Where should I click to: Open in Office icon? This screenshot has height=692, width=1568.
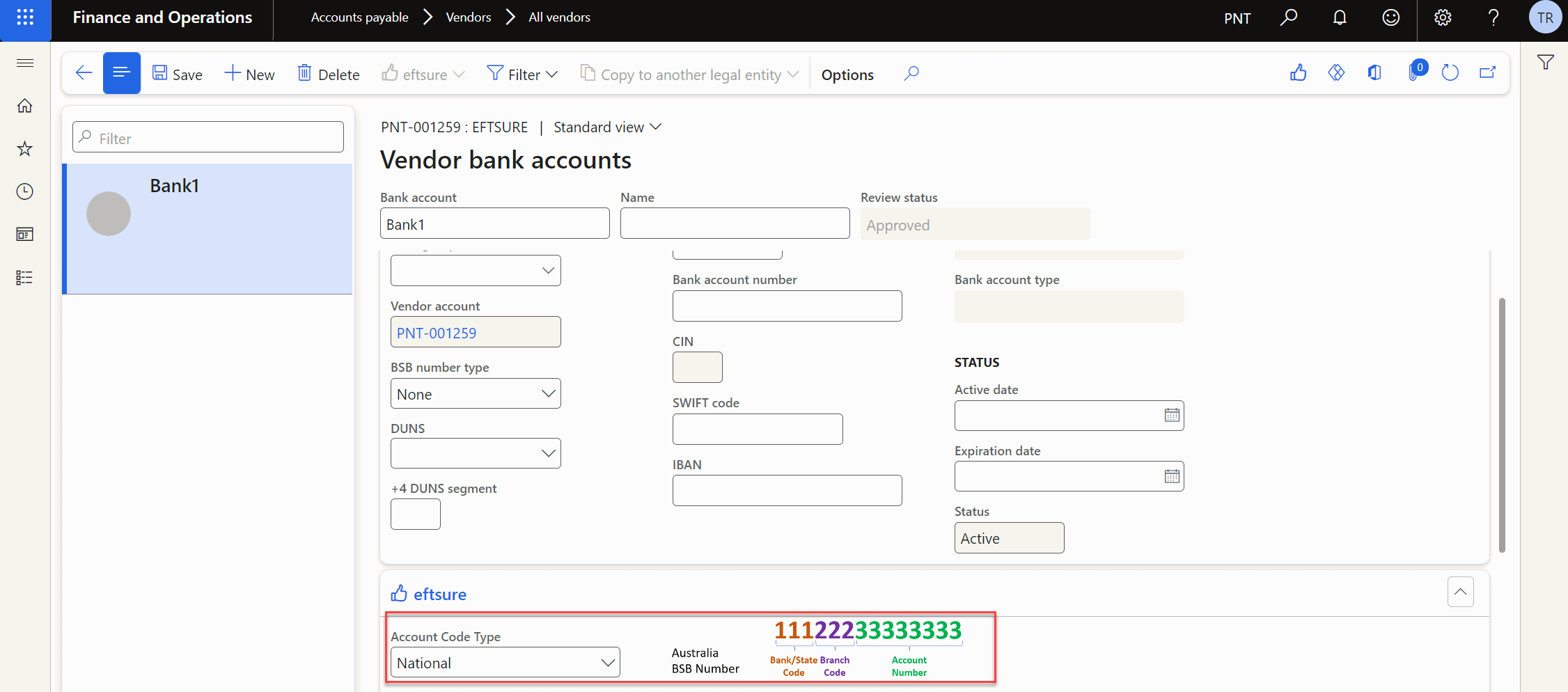(1374, 73)
